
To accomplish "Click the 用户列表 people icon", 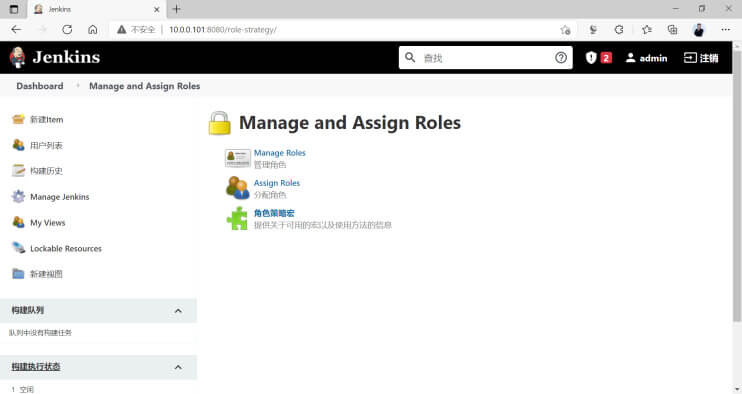I will pos(18,145).
